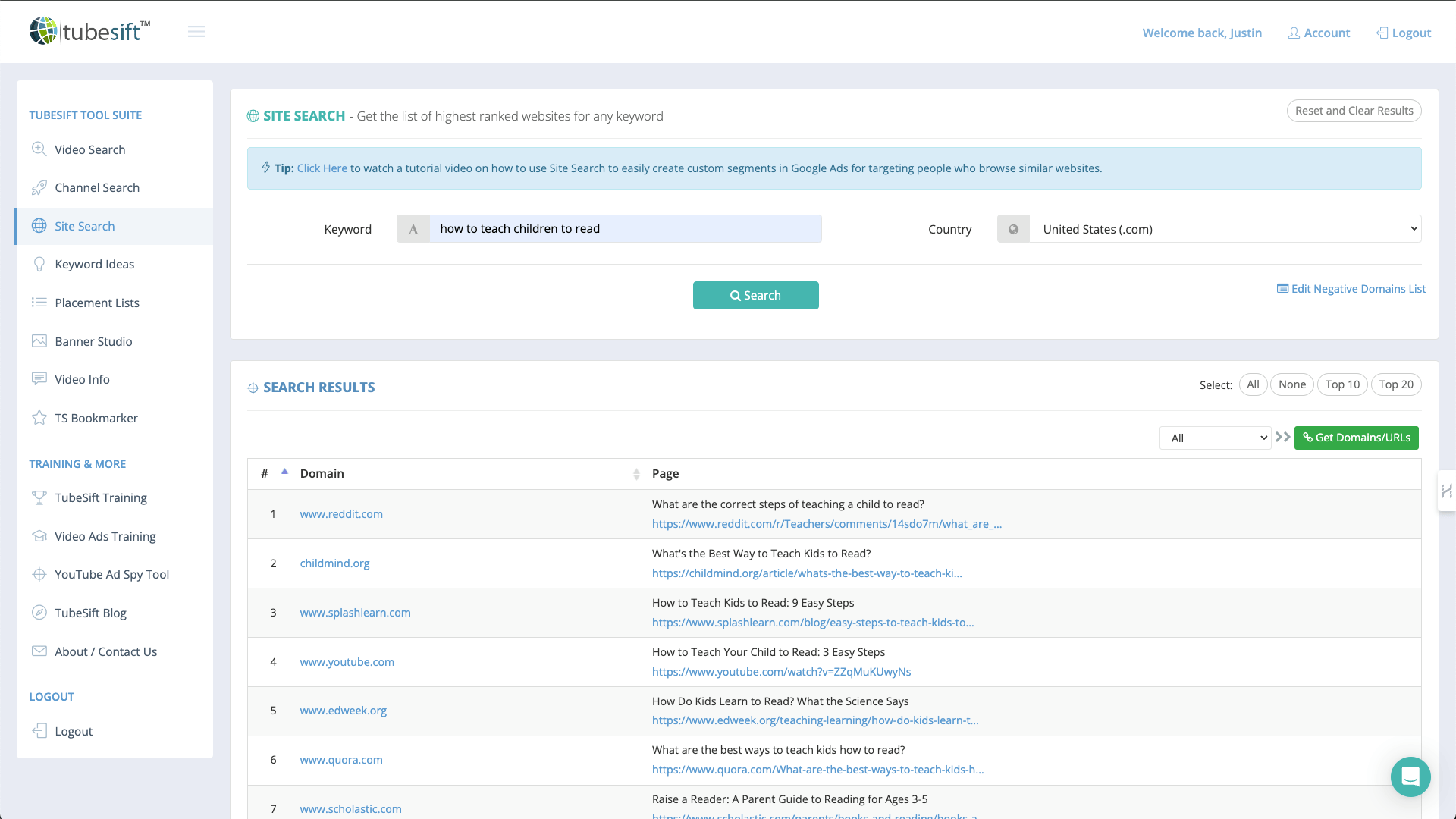Image resolution: width=1456 pixels, height=819 pixels.
Task: Click the Keyword input field
Action: (x=624, y=229)
